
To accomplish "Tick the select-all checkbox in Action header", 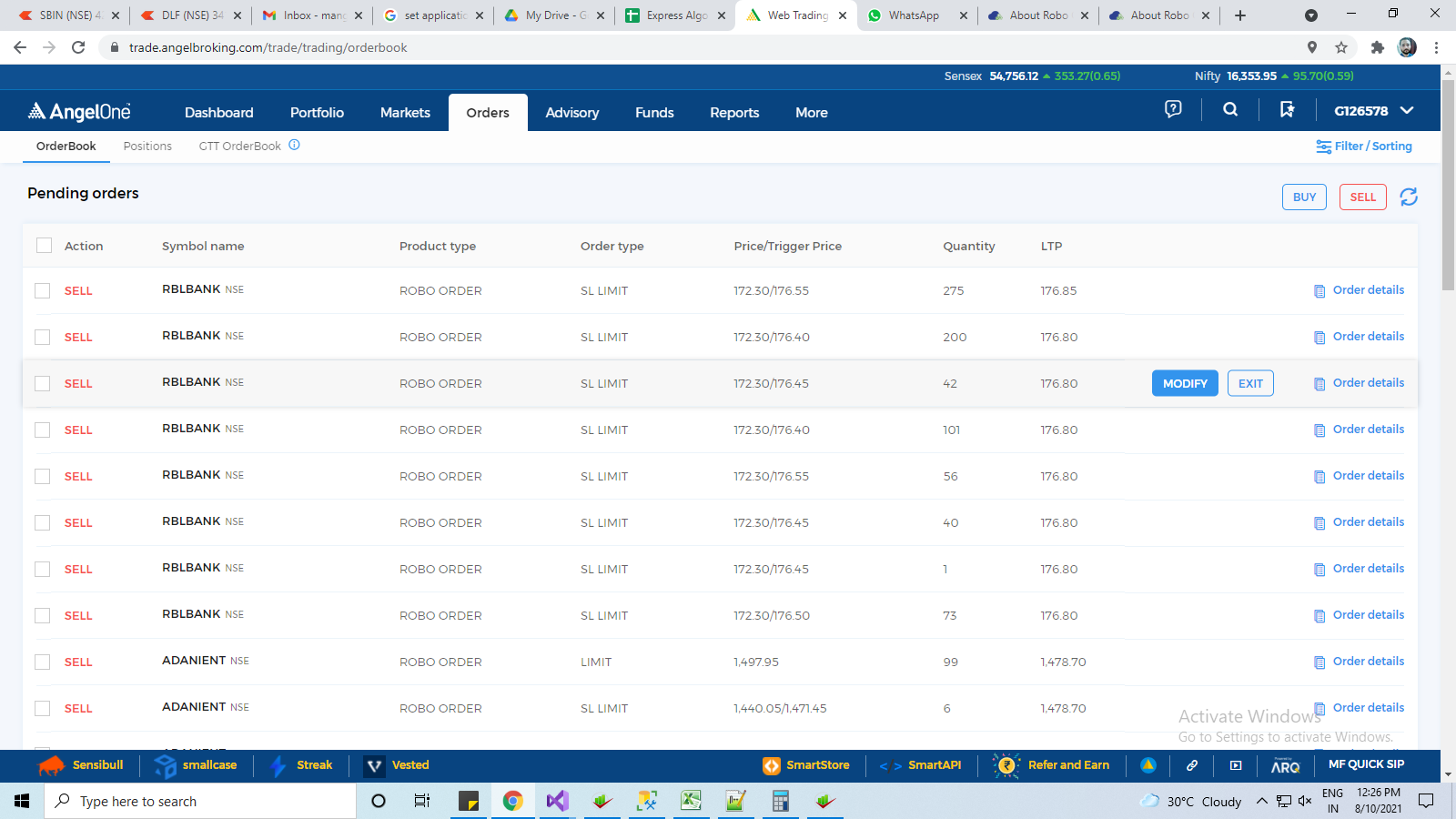I will point(44,245).
